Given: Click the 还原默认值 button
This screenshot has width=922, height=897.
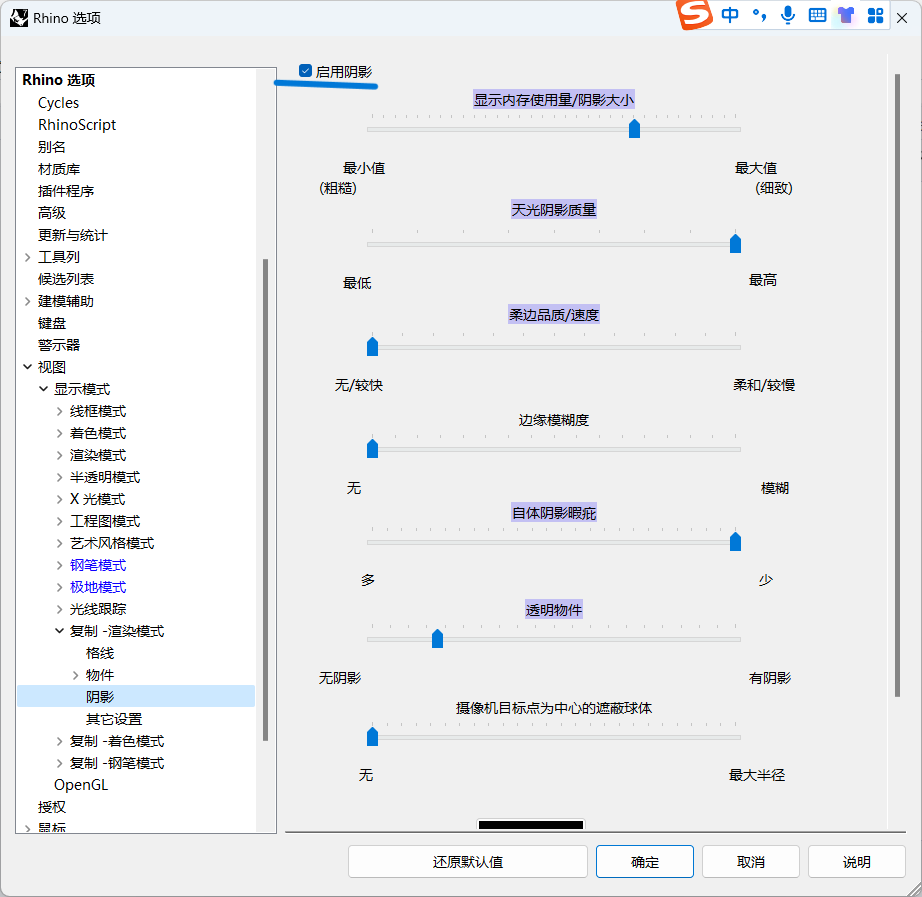Looking at the screenshot, I should coord(467,862).
